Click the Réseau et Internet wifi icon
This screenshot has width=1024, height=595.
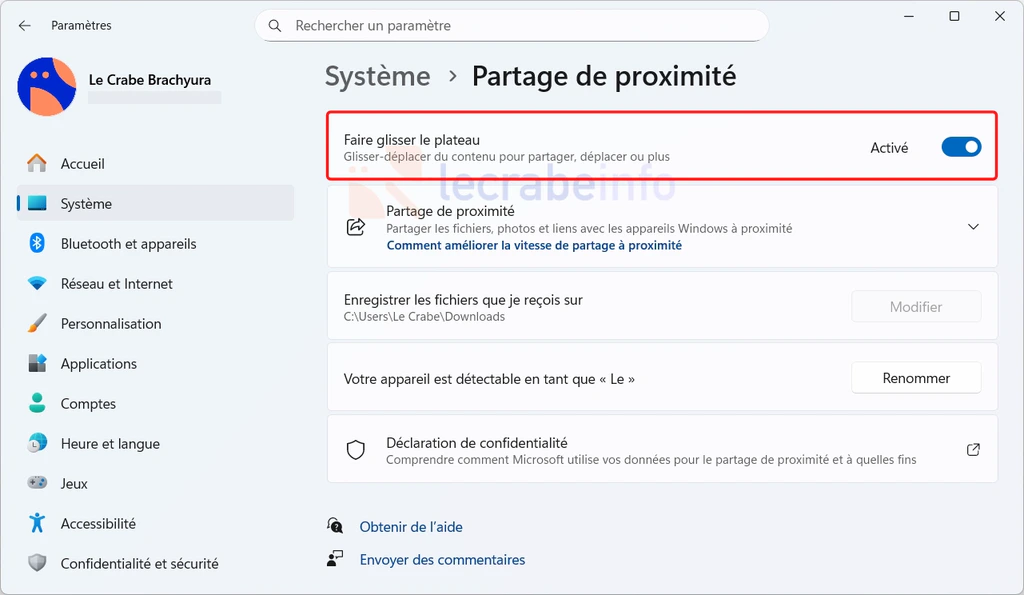(x=37, y=284)
